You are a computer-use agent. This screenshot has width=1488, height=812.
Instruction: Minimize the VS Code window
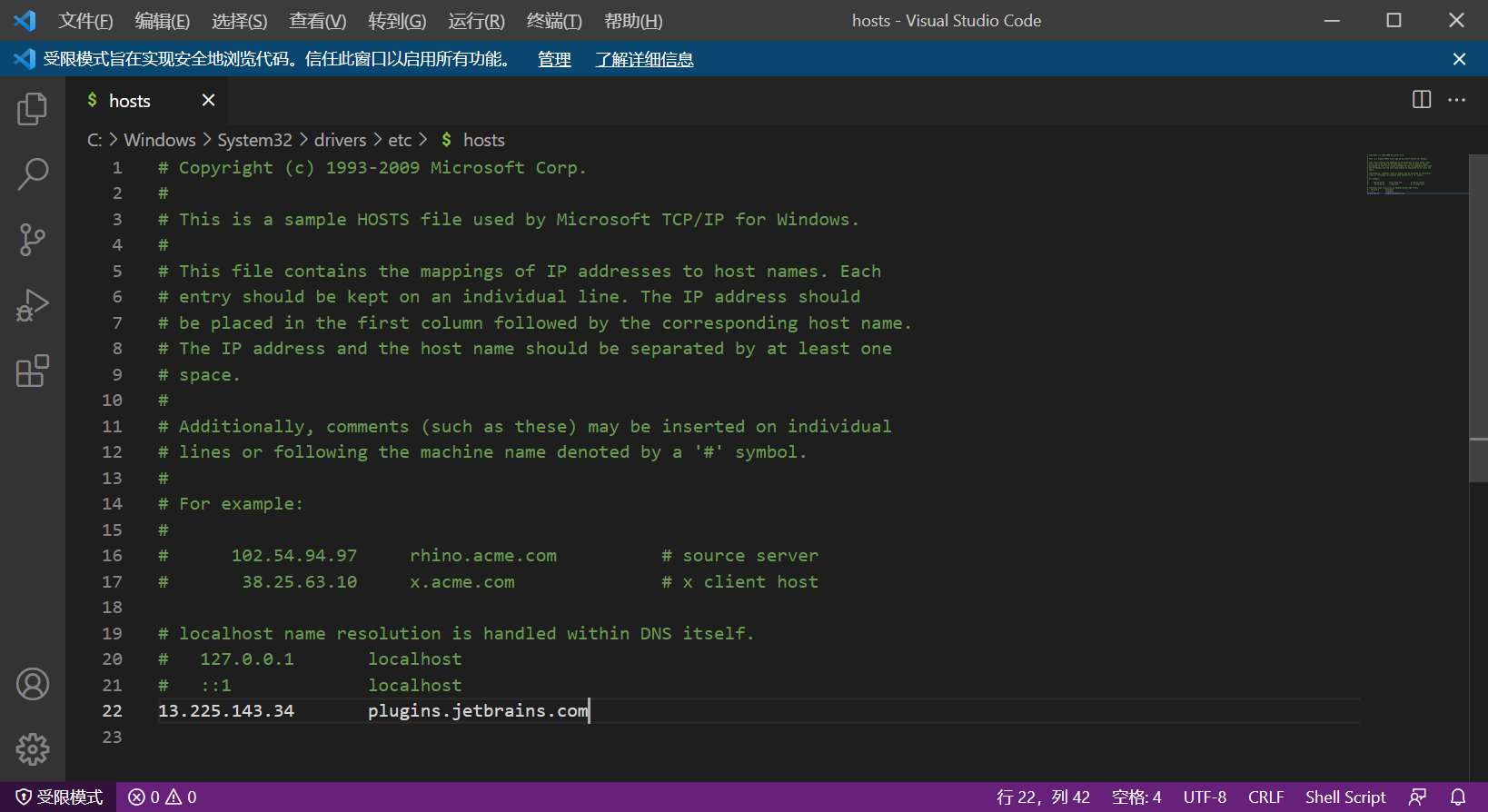click(1332, 20)
